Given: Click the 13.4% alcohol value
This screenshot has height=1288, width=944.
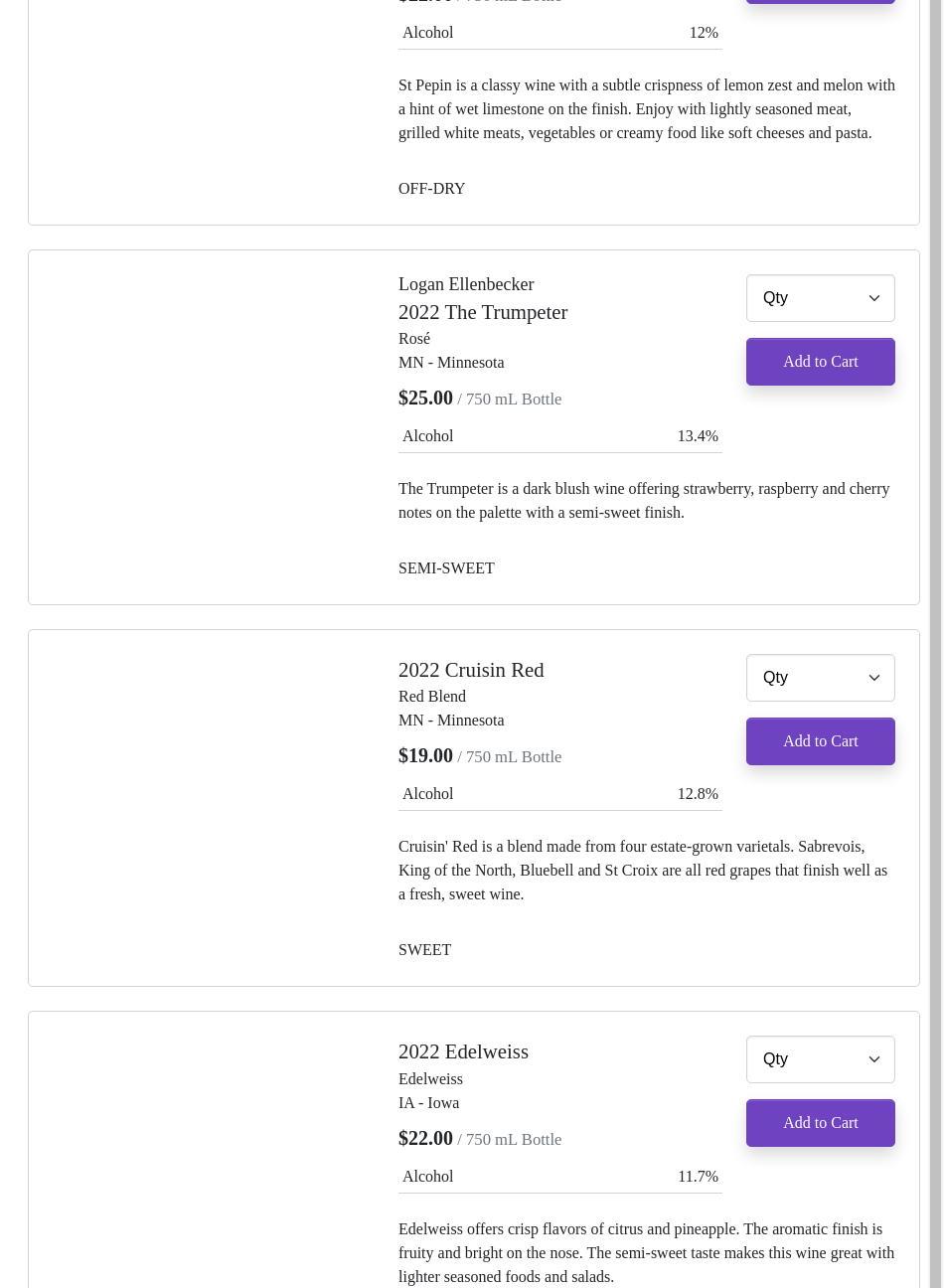Looking at the screenshot, I should point(697,436).
